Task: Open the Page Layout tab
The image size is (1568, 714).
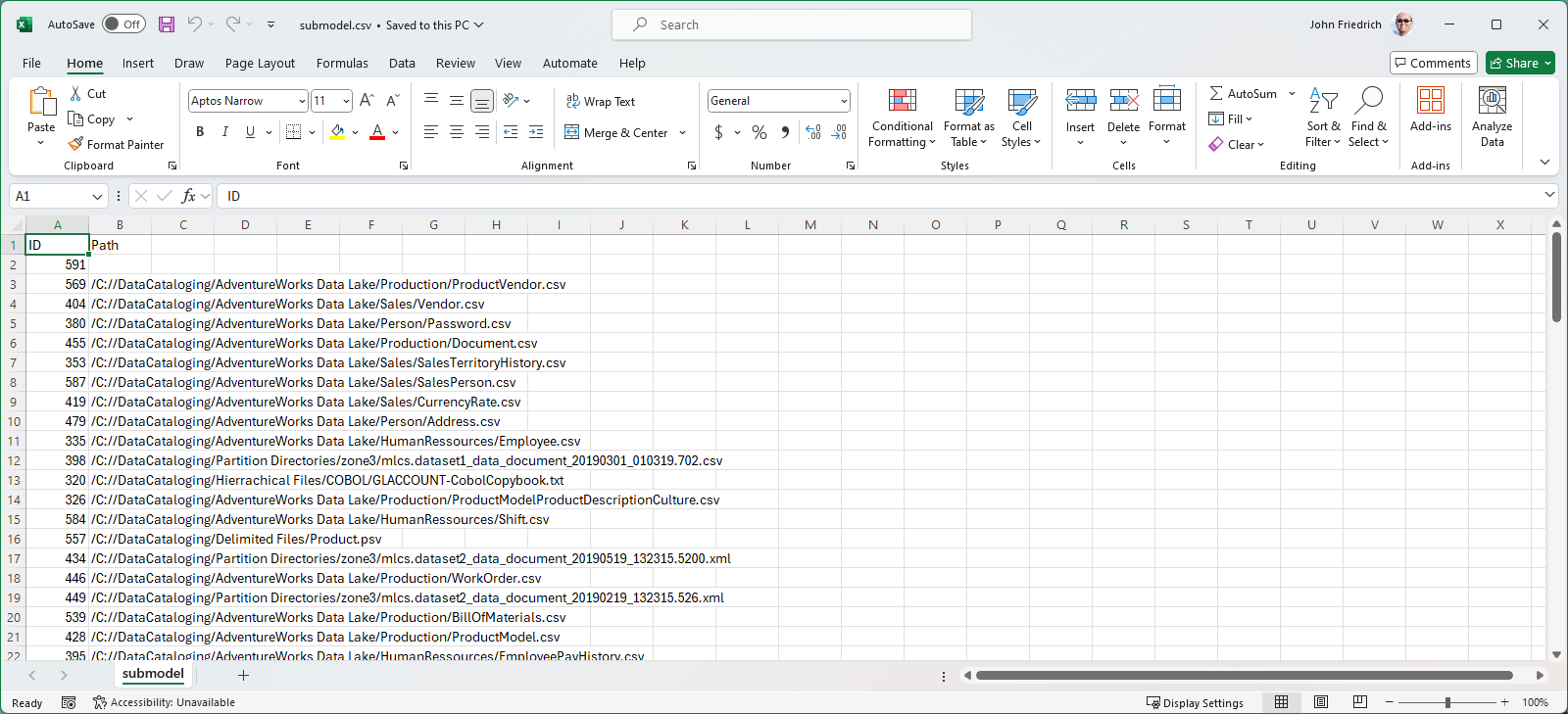Action: pos(260,63)
